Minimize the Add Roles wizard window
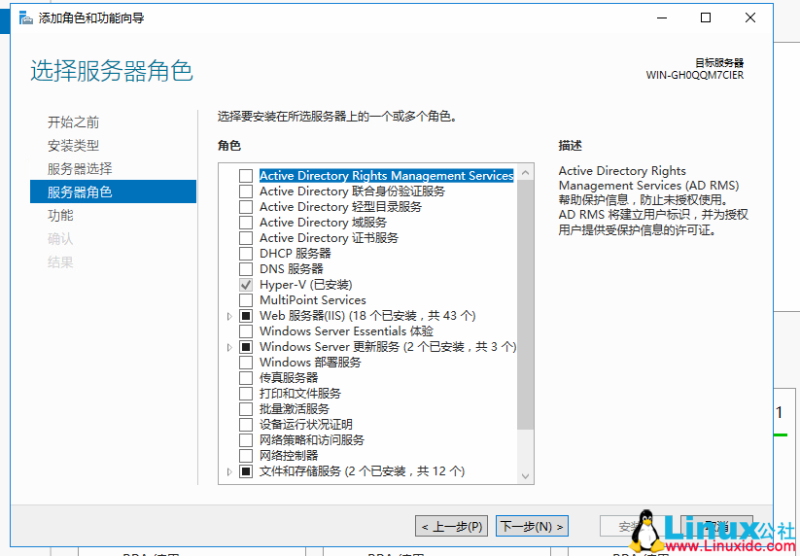 coord(661,18)
